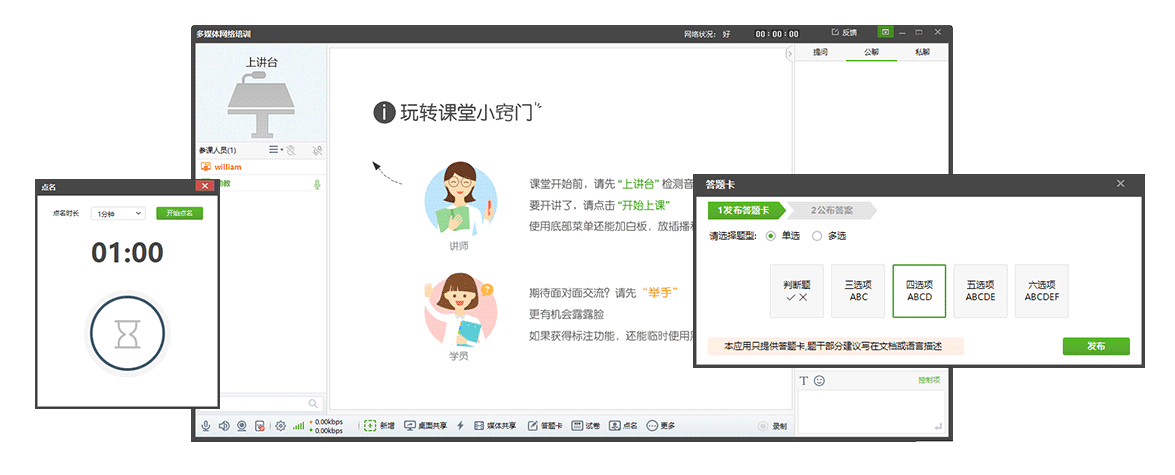Click the speaker volume icon
Image resolution: width=1175 pixels, height=475 pixels.
(x=224, y=426)
